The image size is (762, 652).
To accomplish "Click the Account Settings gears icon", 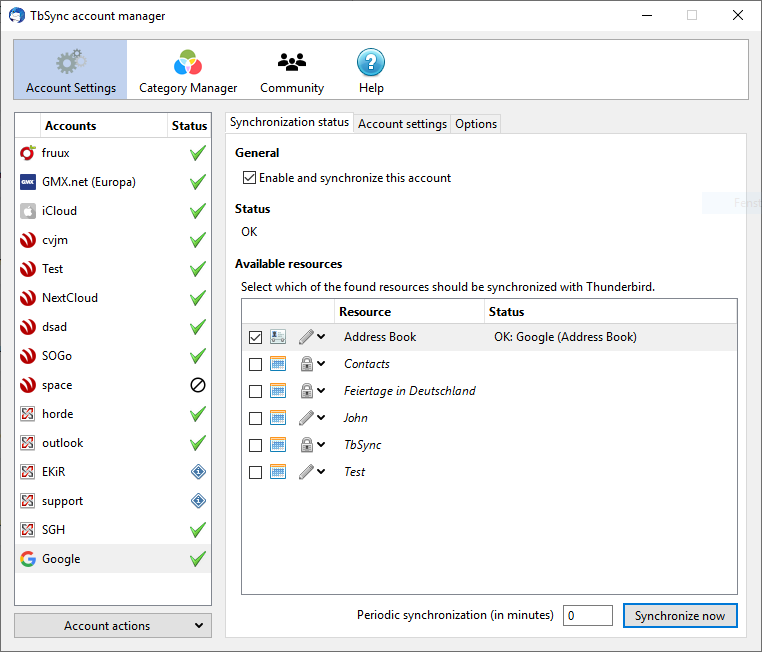I will [71, 63].
